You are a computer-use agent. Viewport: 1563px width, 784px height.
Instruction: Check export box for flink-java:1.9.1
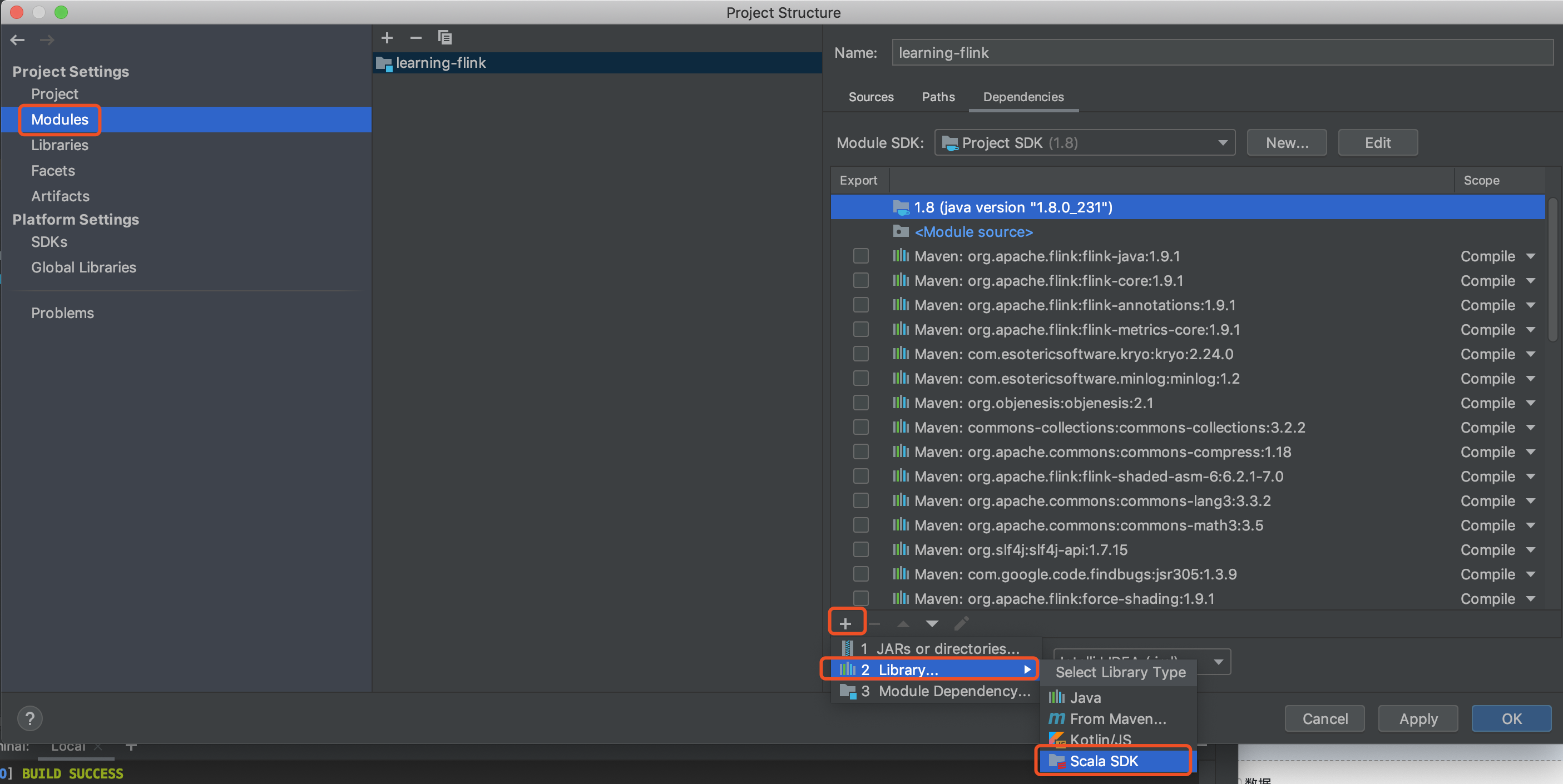click(x=860, y=256)
